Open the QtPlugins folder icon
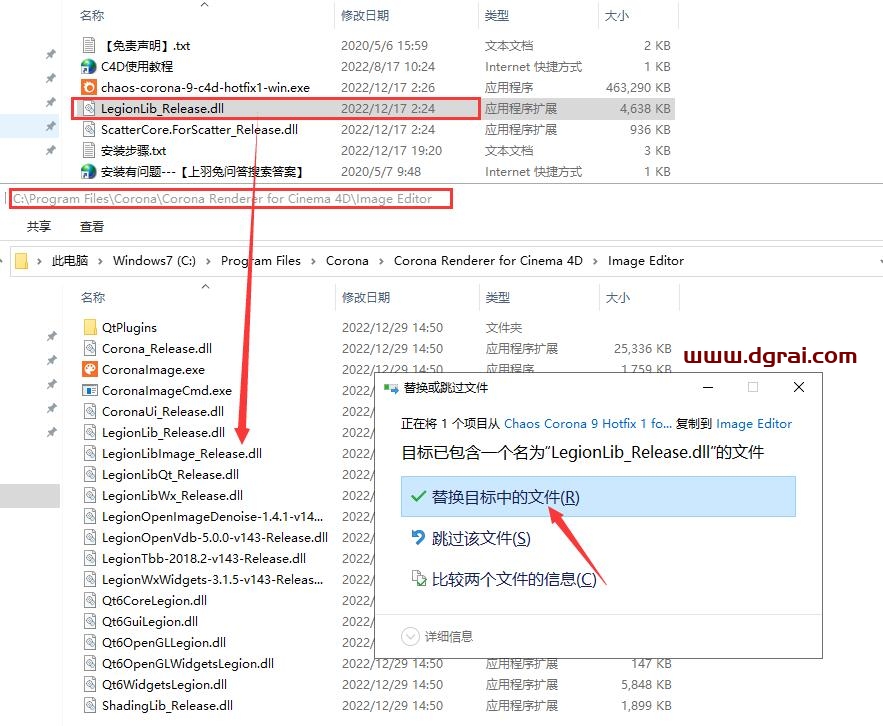The image size is (883, 726). coord(89,327)
